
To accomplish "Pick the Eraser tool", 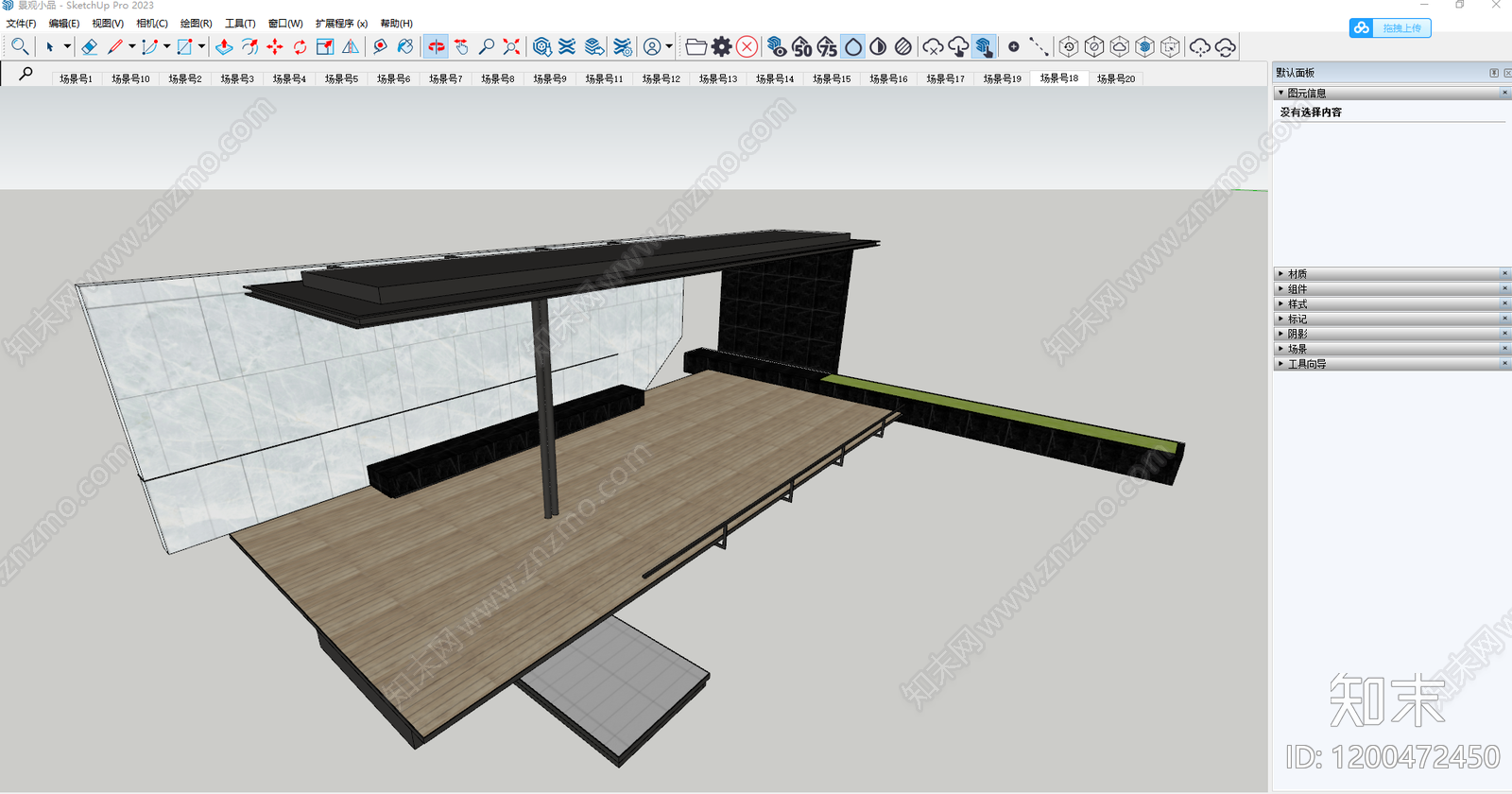I will 90,46.
